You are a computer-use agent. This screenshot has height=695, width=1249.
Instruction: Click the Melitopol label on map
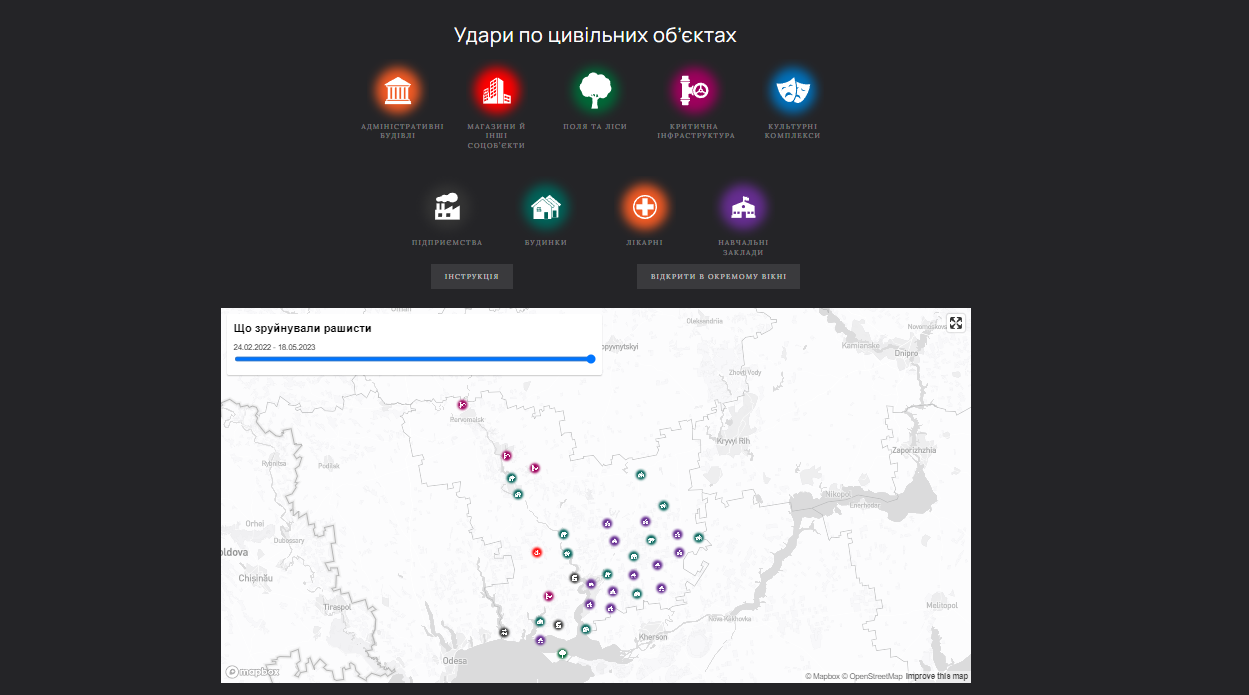[942, 605]
